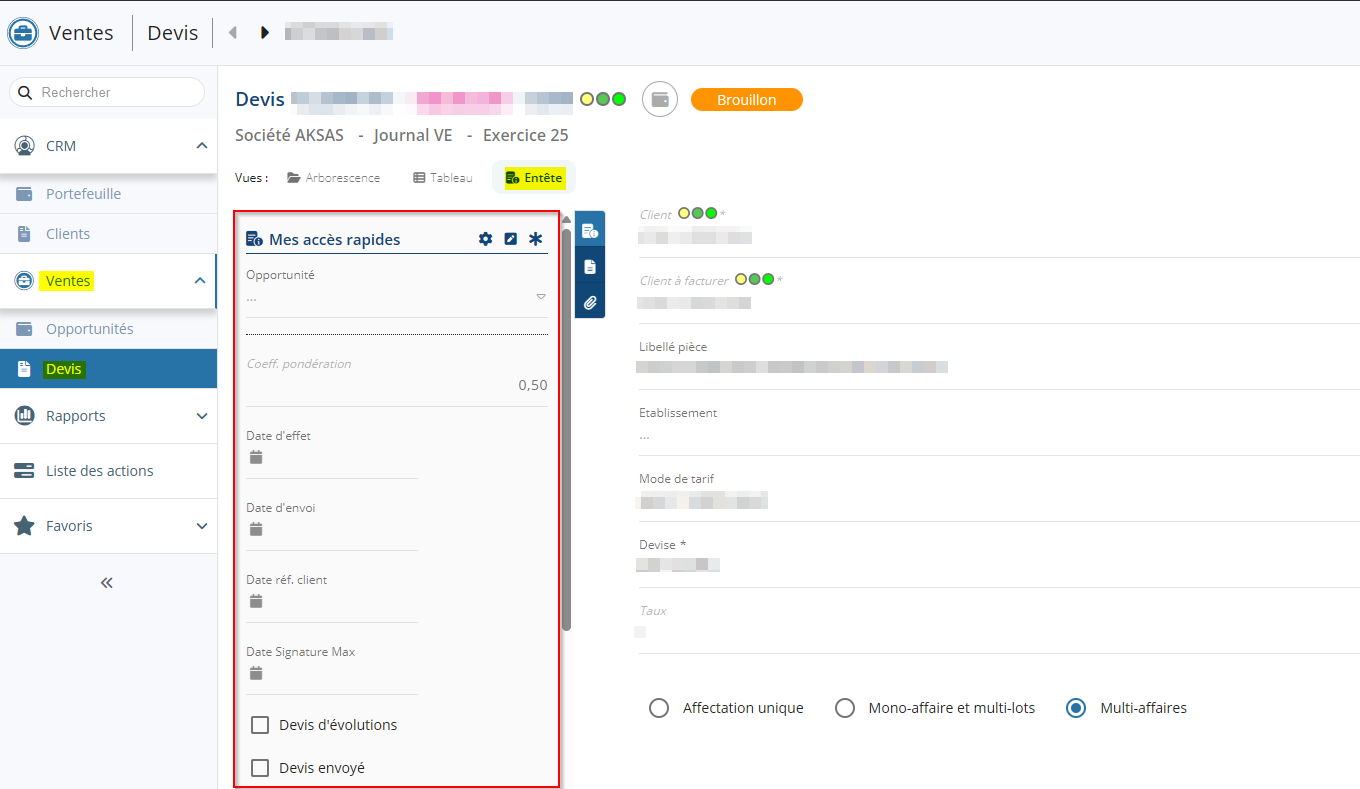Check the Devis d'évolutions checkbox

[260, 725]
